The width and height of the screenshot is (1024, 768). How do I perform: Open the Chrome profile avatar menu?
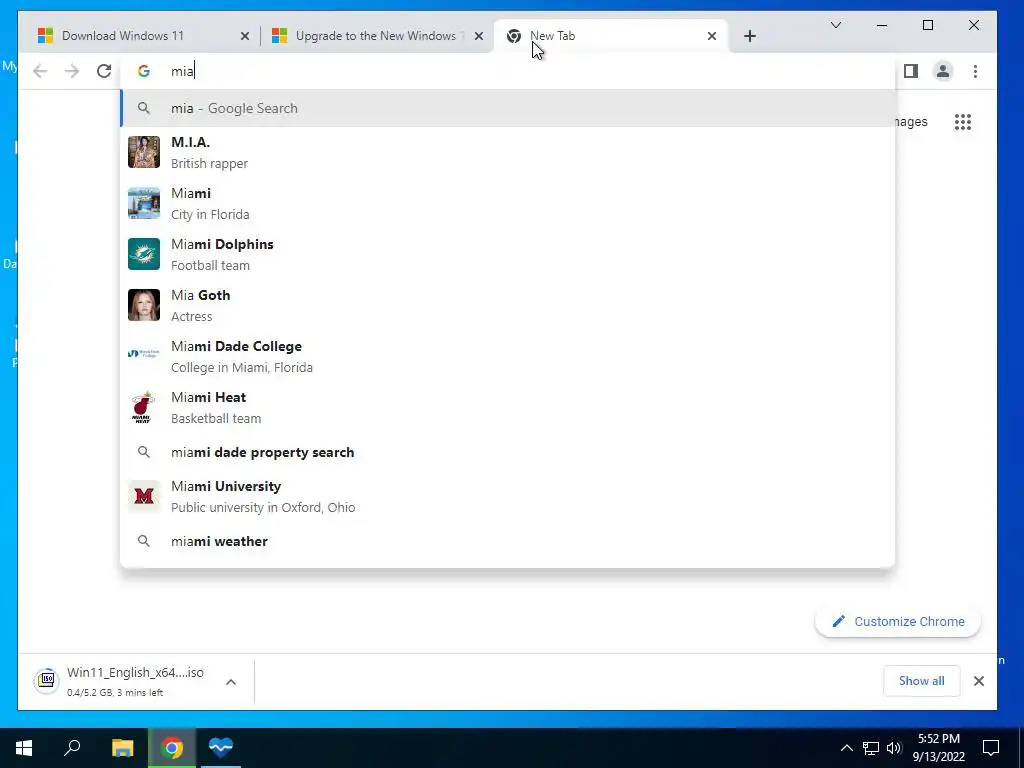(x=942, y=71)
